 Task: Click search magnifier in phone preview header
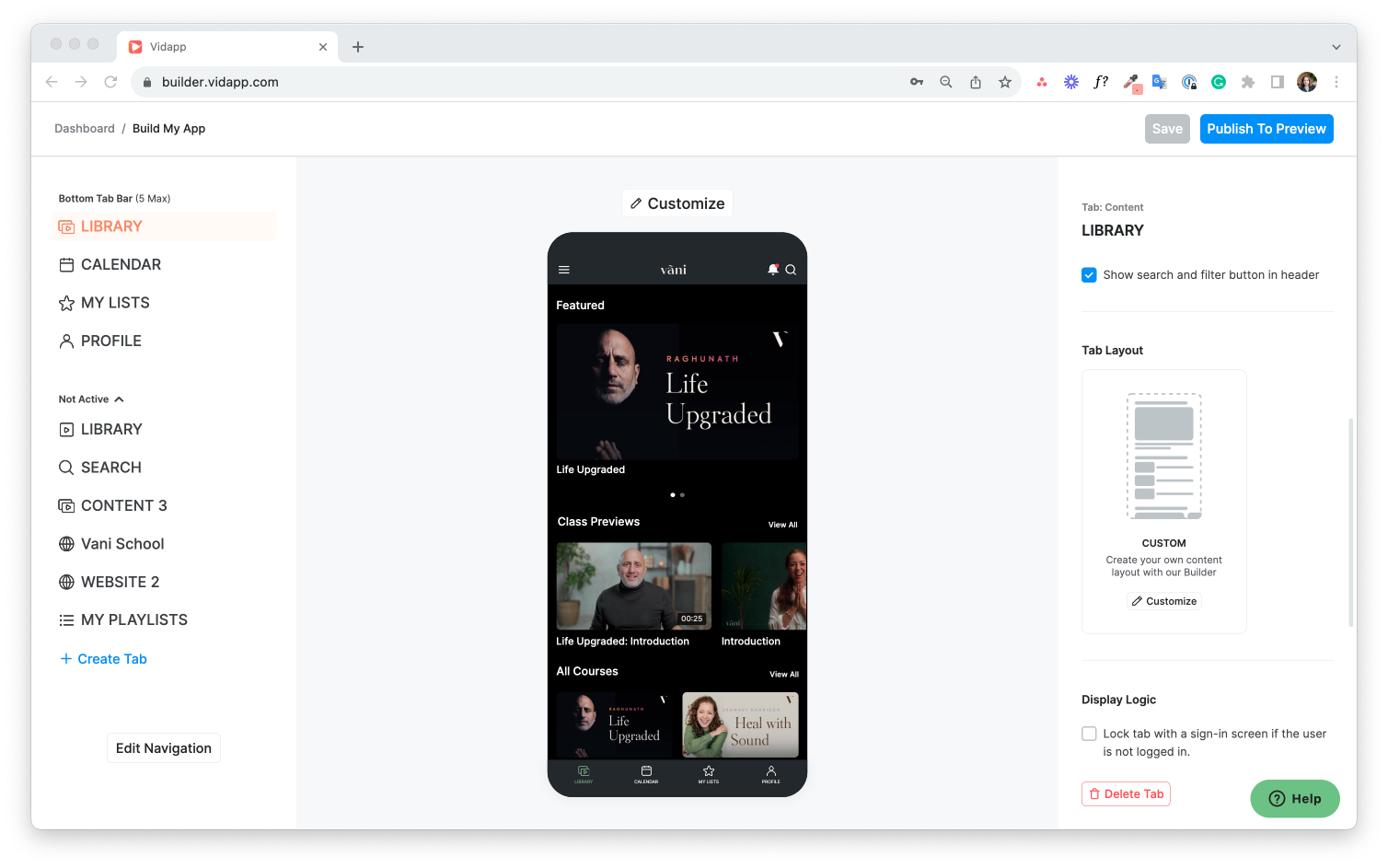click(x=791, y=270)
